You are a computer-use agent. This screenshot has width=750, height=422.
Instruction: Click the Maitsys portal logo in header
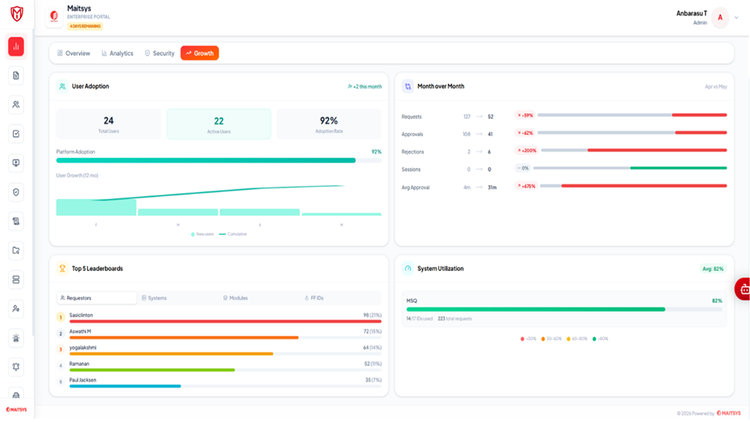[54, 17]
